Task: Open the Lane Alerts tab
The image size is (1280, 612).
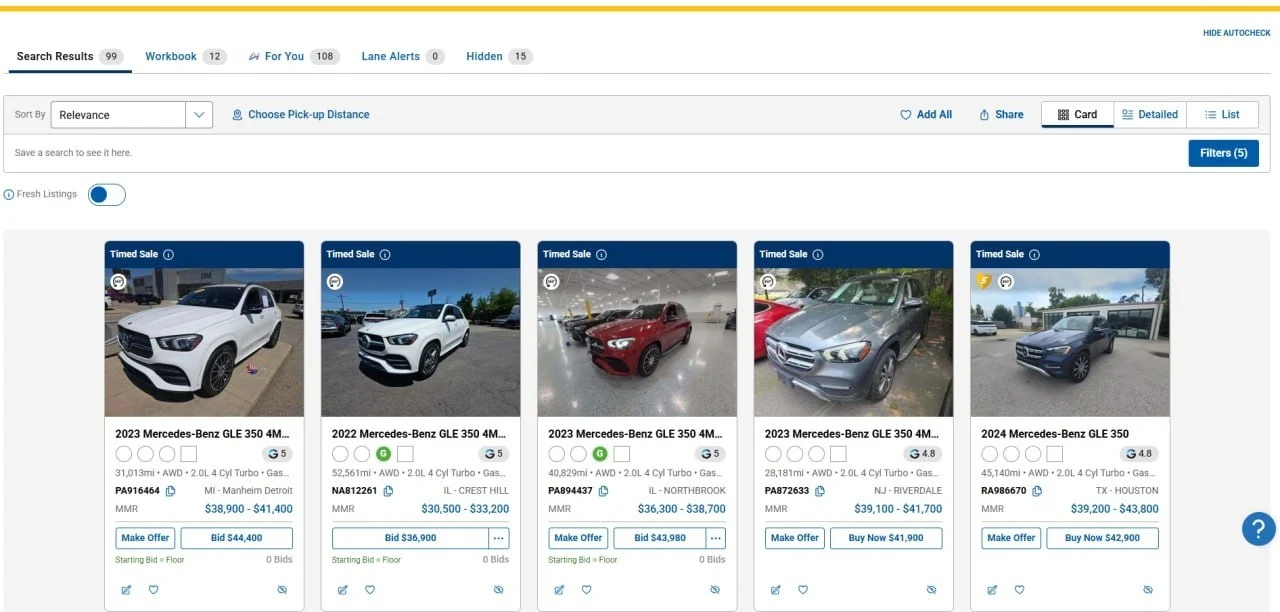Action: tap(402, 57)
